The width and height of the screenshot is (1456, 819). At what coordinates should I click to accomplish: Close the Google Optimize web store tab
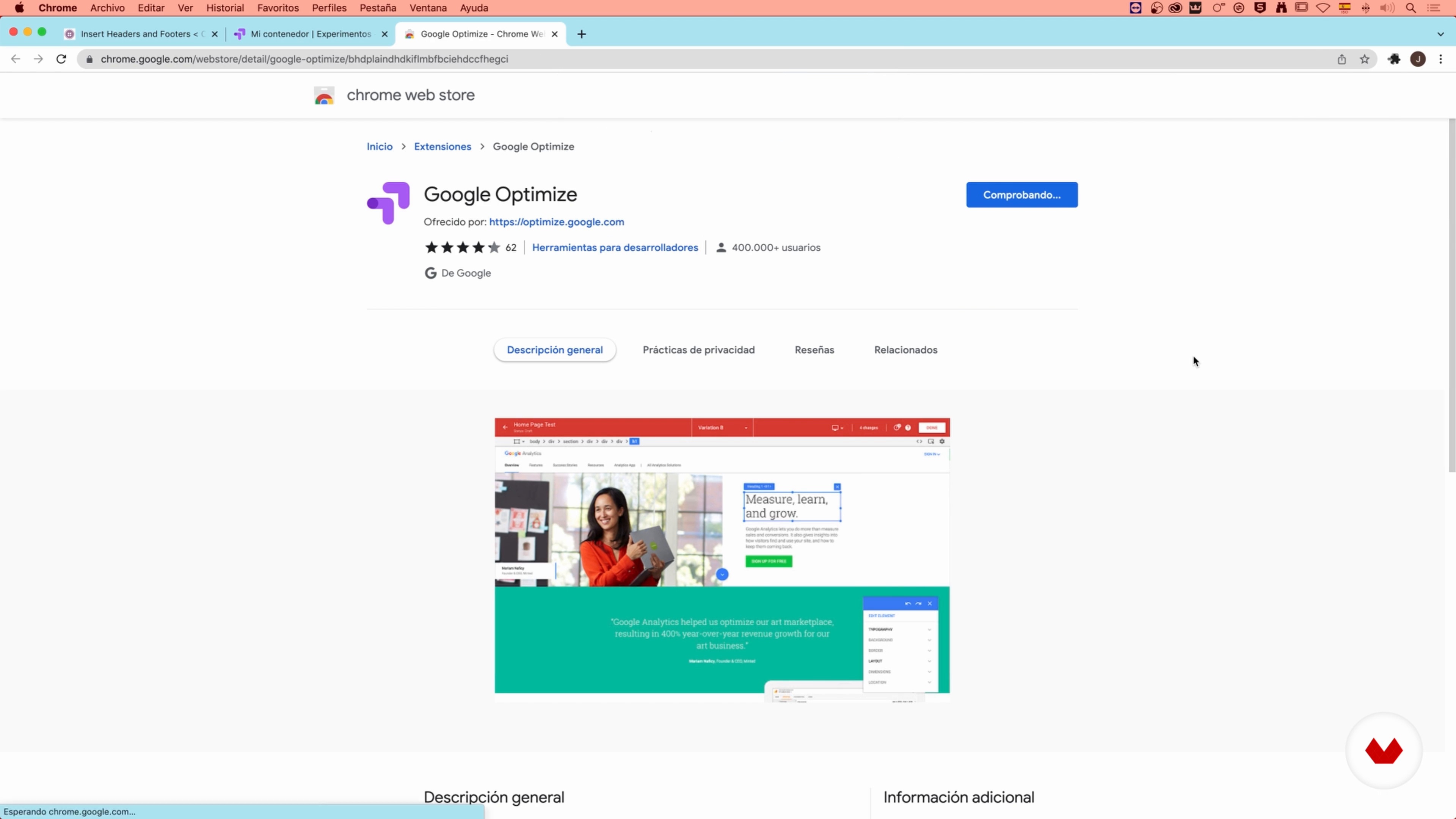tap(554, 34)
